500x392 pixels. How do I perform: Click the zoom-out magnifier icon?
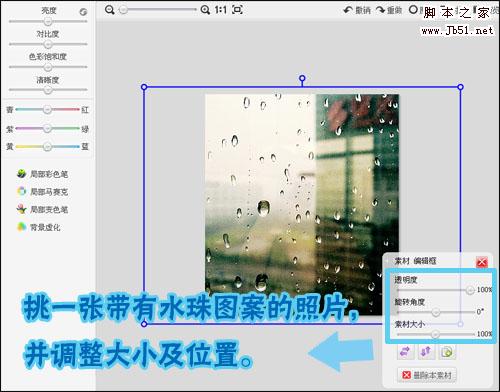(x=109, y=10)
